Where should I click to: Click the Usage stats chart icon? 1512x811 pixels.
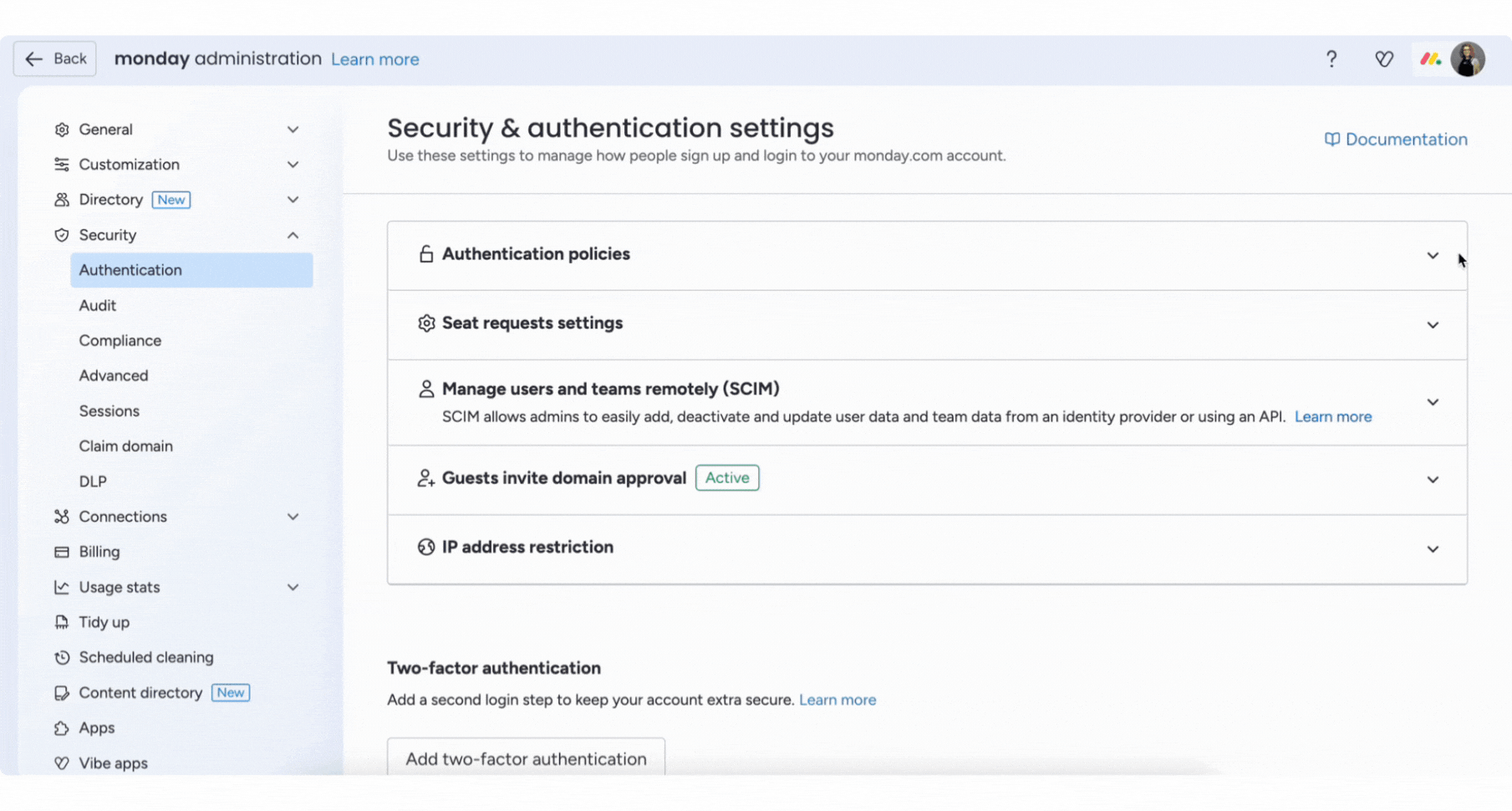[x=62, y=587]
